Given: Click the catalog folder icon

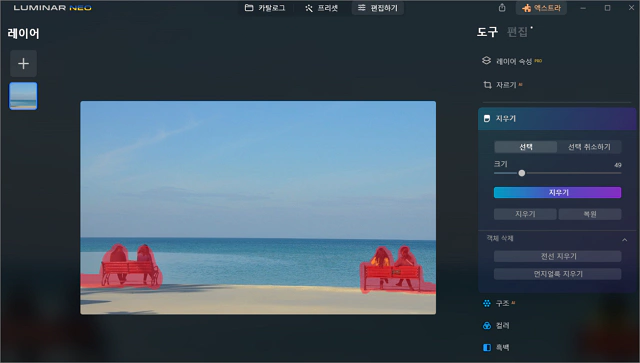Looking at the screenshot, I should tap(249, 8).
